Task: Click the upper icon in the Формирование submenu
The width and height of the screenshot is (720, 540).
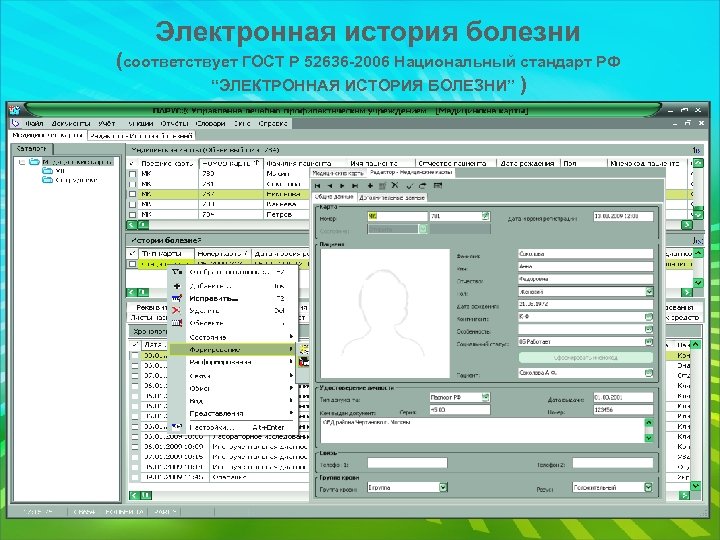Action: tap(304, 349)
